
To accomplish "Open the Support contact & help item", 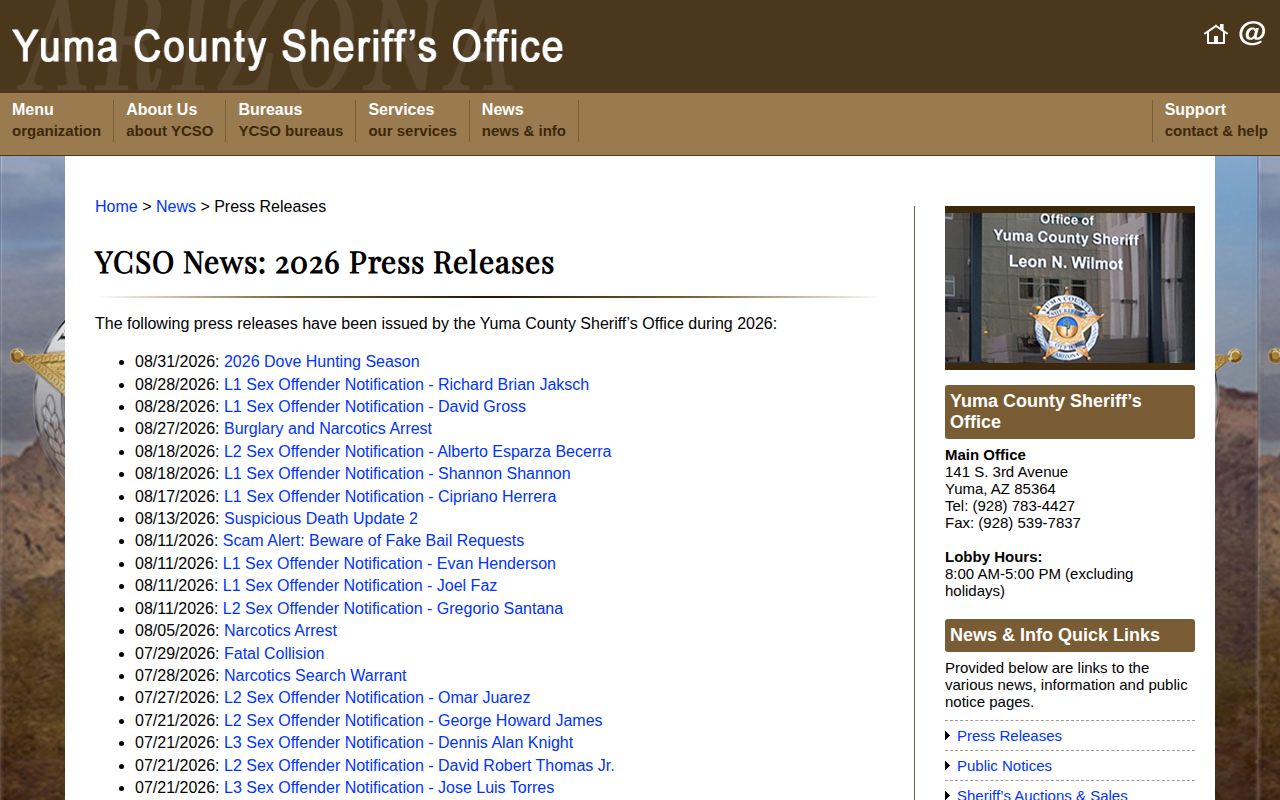I will click(1215, 120).
